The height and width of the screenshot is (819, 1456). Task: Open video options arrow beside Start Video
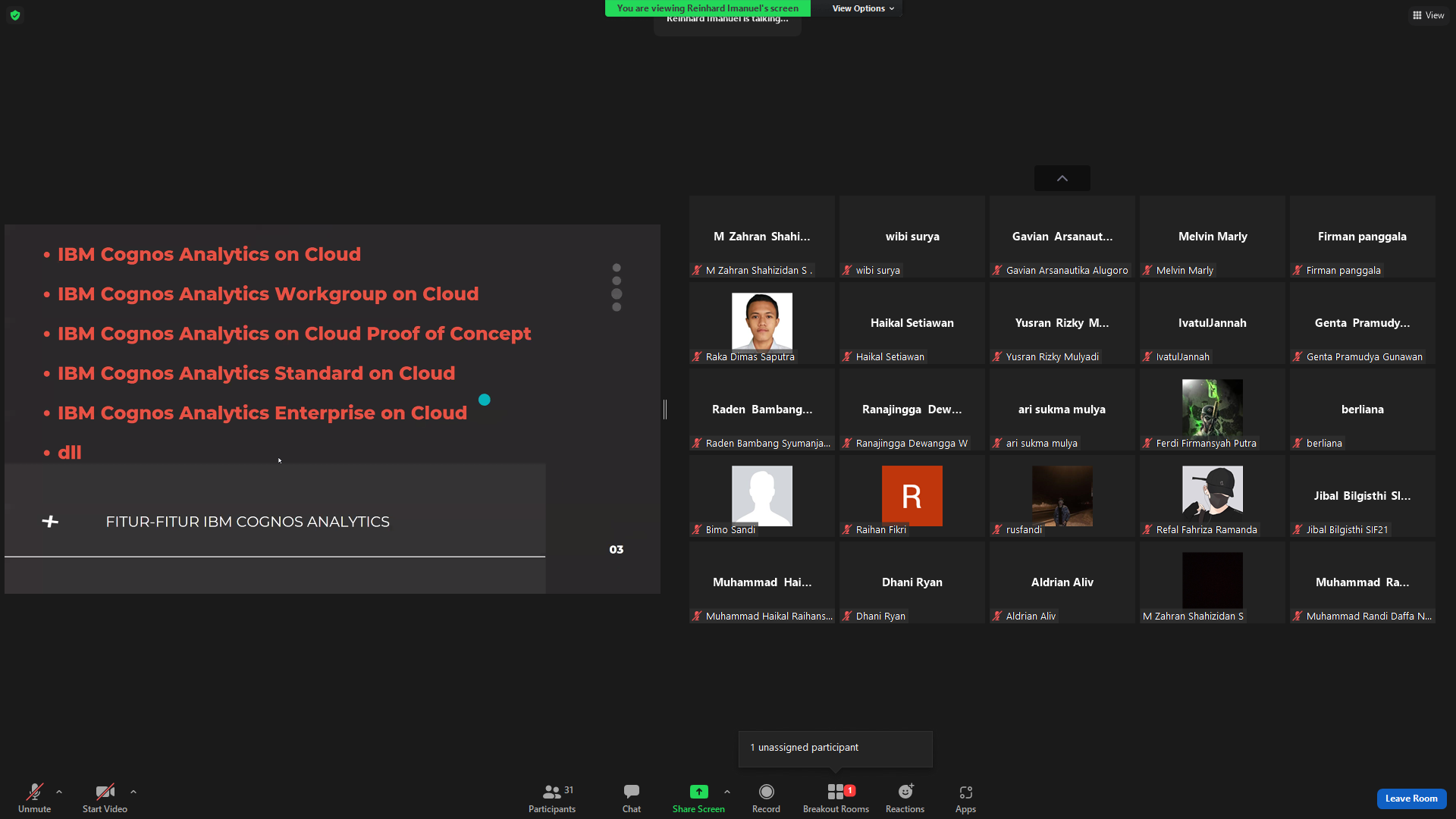(133, 792)
